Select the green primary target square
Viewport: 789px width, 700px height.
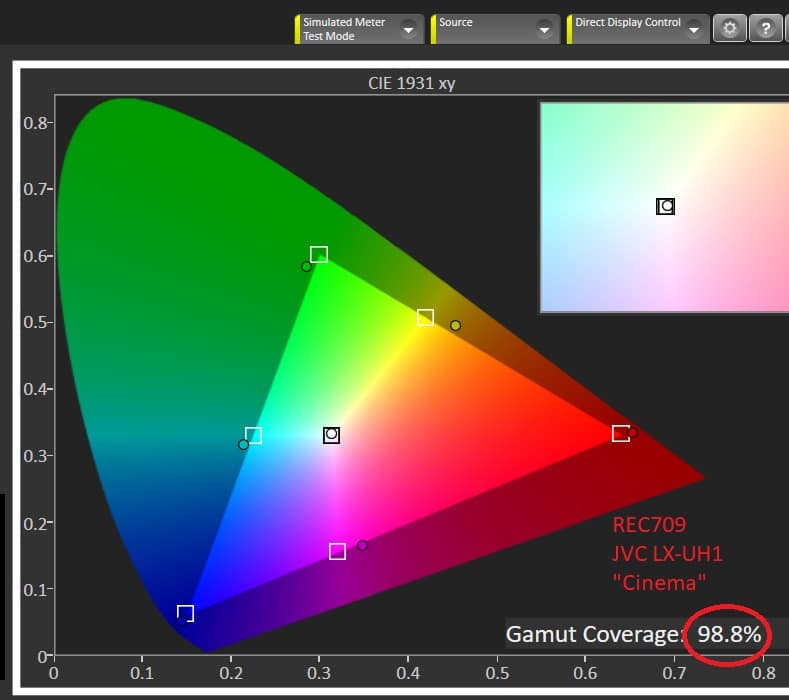pos(319,255)
